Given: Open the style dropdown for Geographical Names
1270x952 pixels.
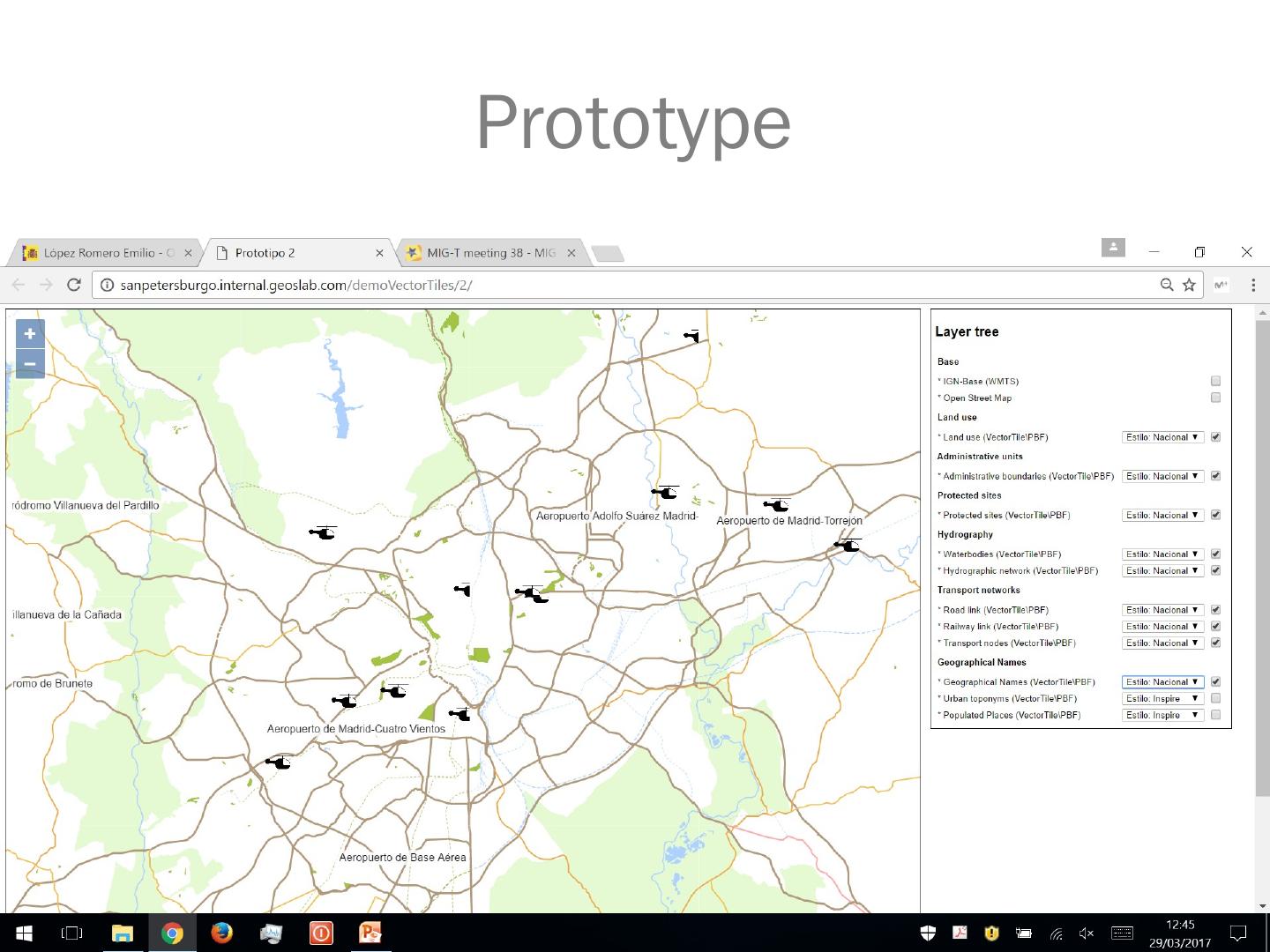Looking at the screenshot, I should pos(1162,681).
